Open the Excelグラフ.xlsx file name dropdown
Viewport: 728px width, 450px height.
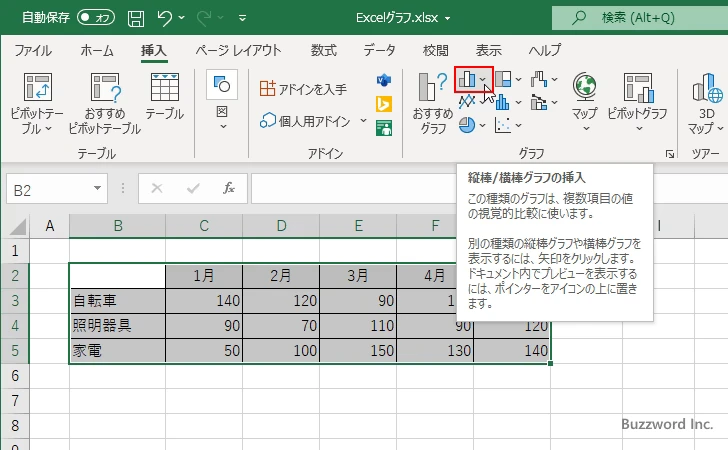pyautogui.click(x=448, y=19)
